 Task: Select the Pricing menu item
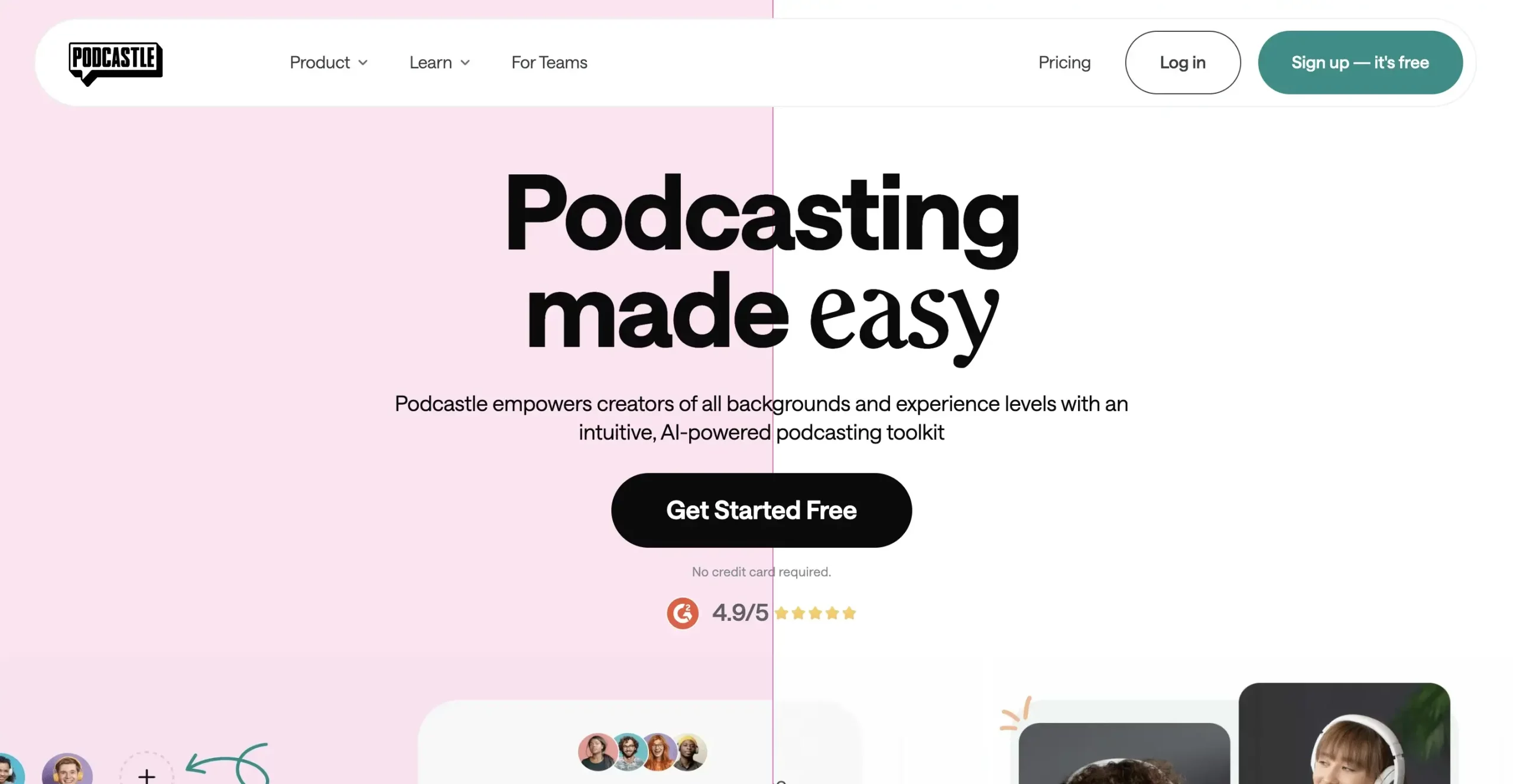click(1064, 62)
